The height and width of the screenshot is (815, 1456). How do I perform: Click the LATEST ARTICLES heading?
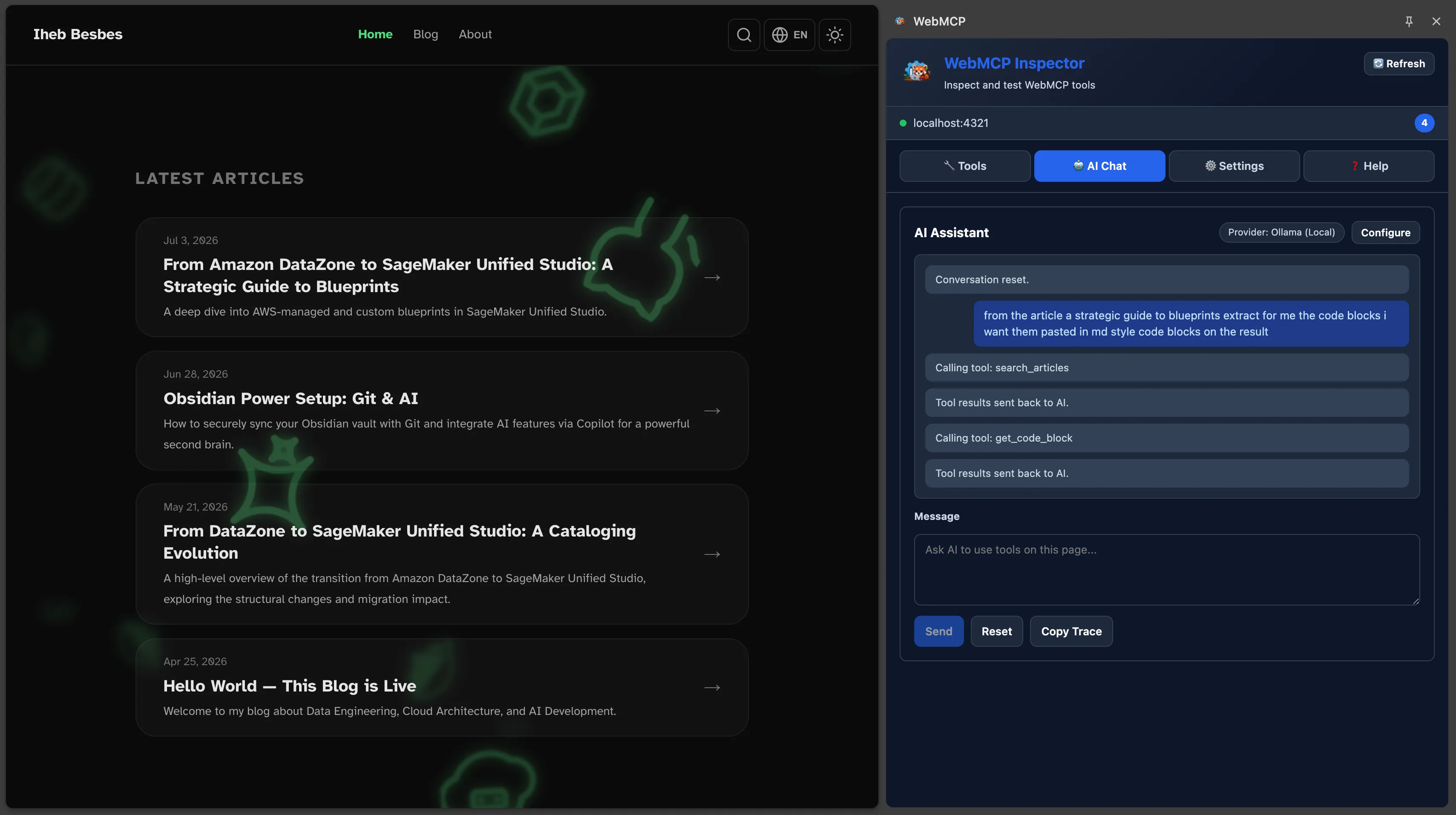click(x=219, y=178)
